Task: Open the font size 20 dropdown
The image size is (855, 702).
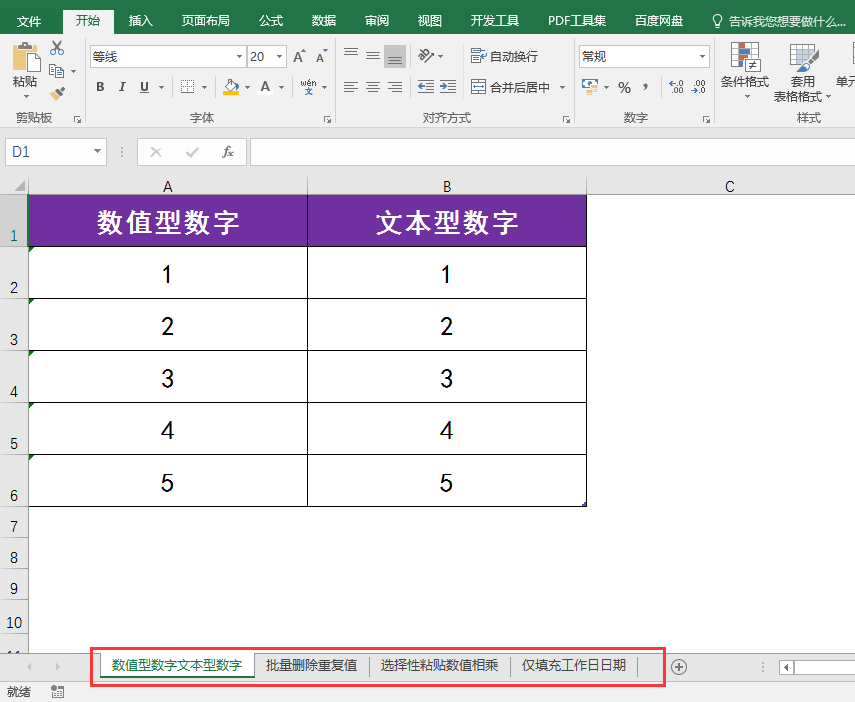Action: [x=280, y=57]
